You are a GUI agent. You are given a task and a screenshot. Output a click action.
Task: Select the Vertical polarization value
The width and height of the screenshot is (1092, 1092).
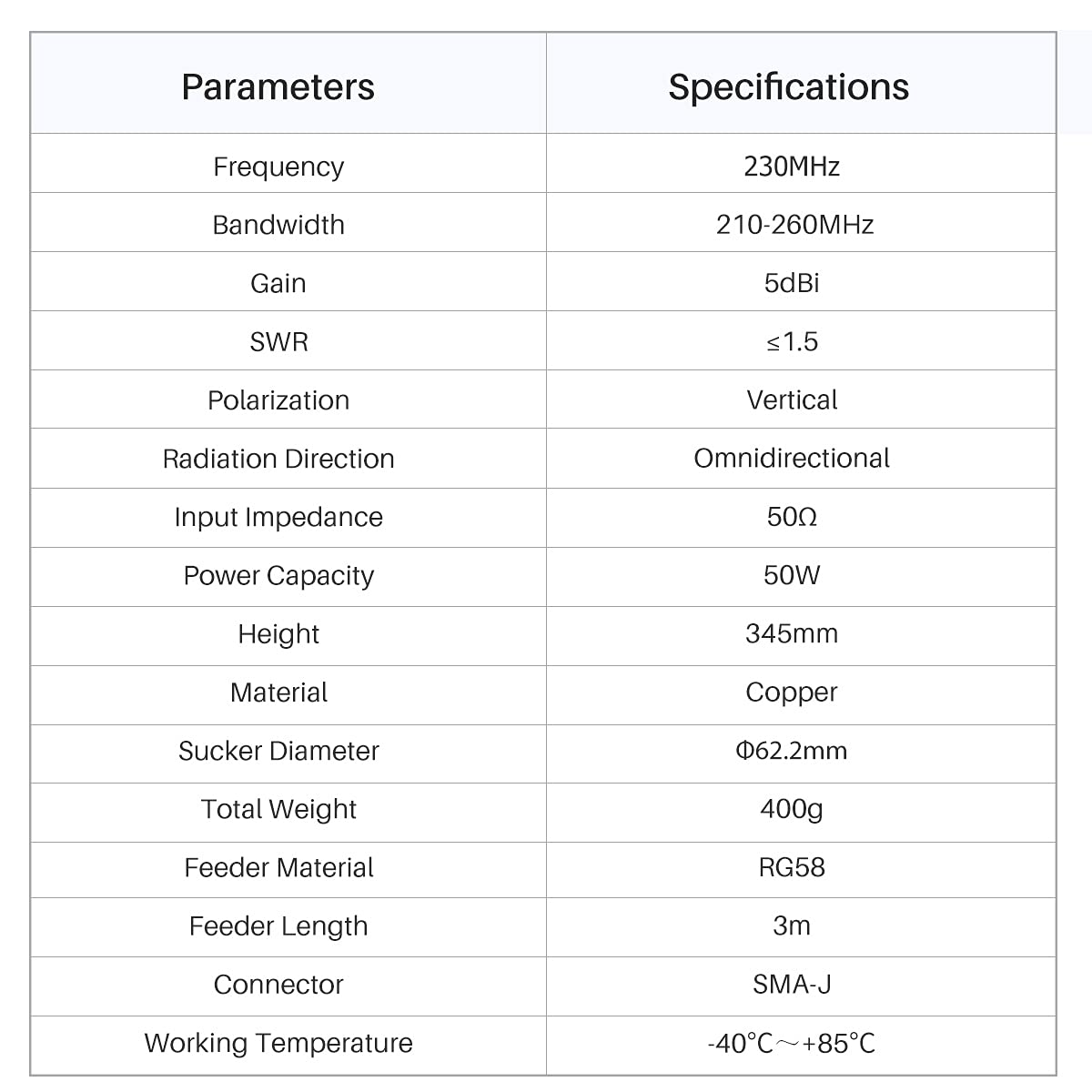792,400
